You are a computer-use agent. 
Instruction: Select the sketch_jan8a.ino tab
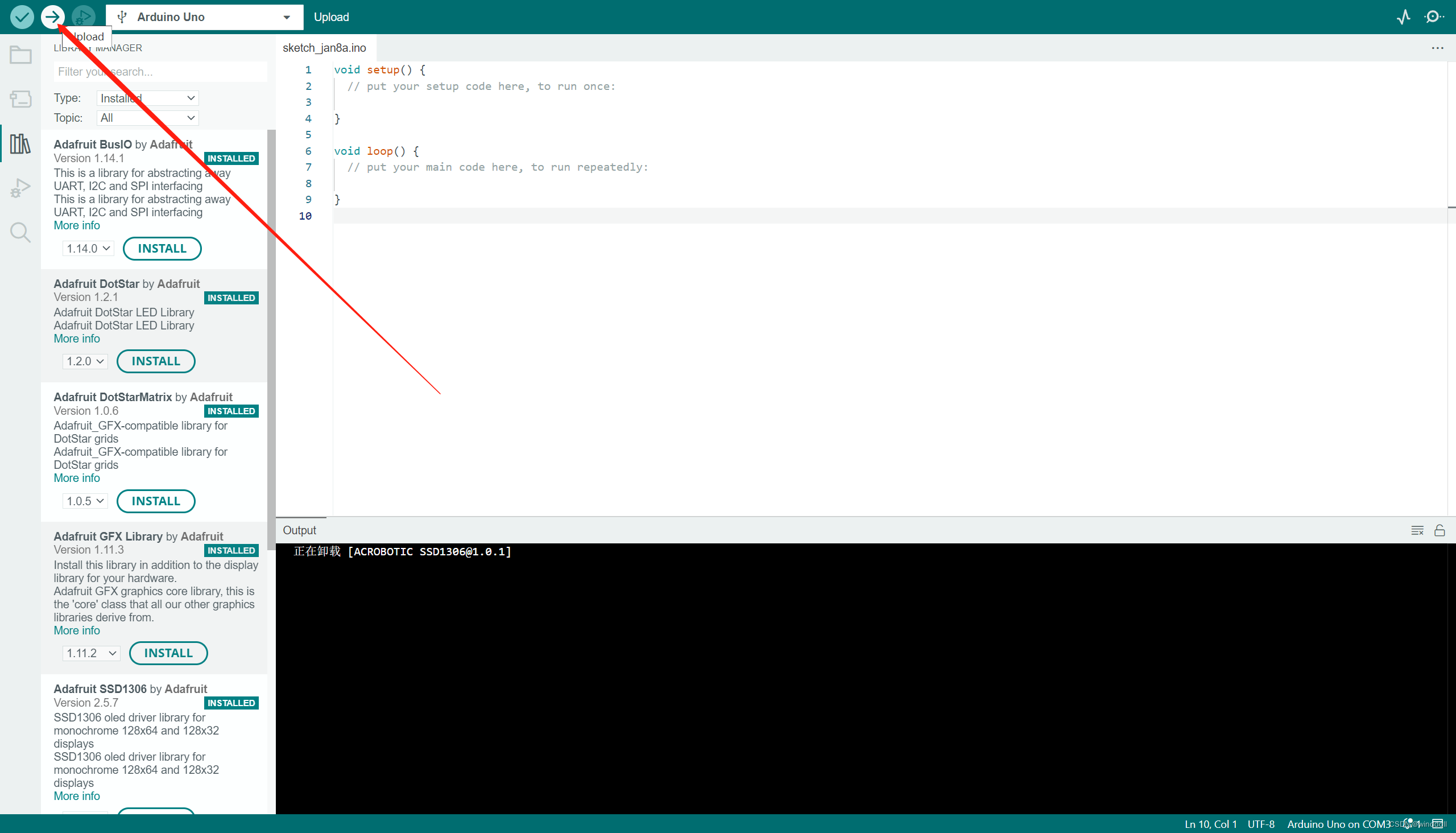tap(324, 48)
